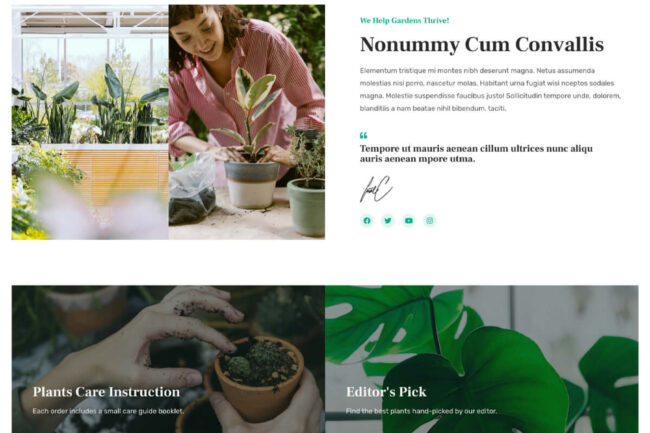Click the 'We Help Gardens Thrive!' tagline
This screenshot has height=433, width=650.
[404, 20]
